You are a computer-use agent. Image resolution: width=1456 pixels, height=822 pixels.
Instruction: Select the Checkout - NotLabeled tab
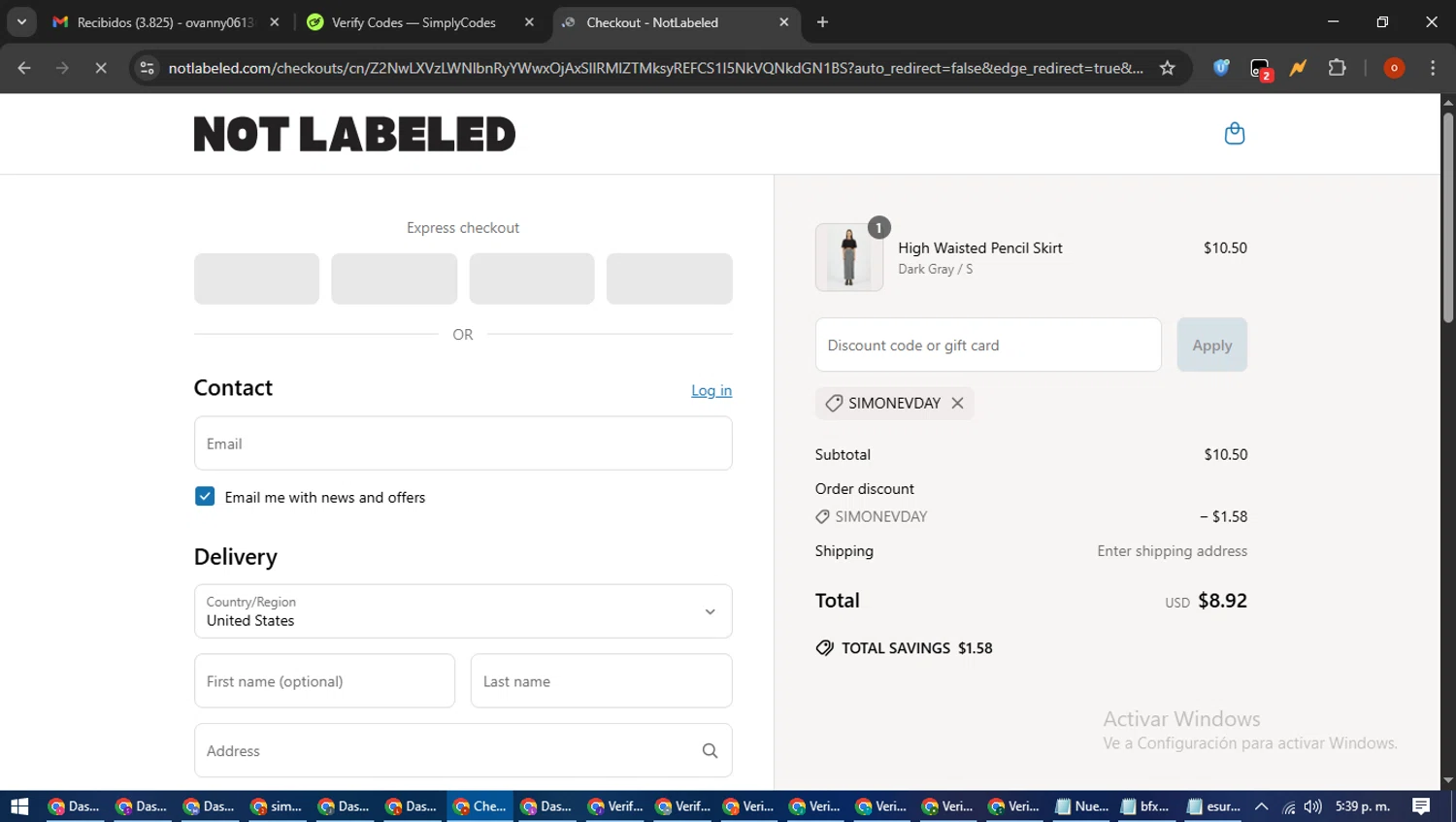[x=677, y=22]
